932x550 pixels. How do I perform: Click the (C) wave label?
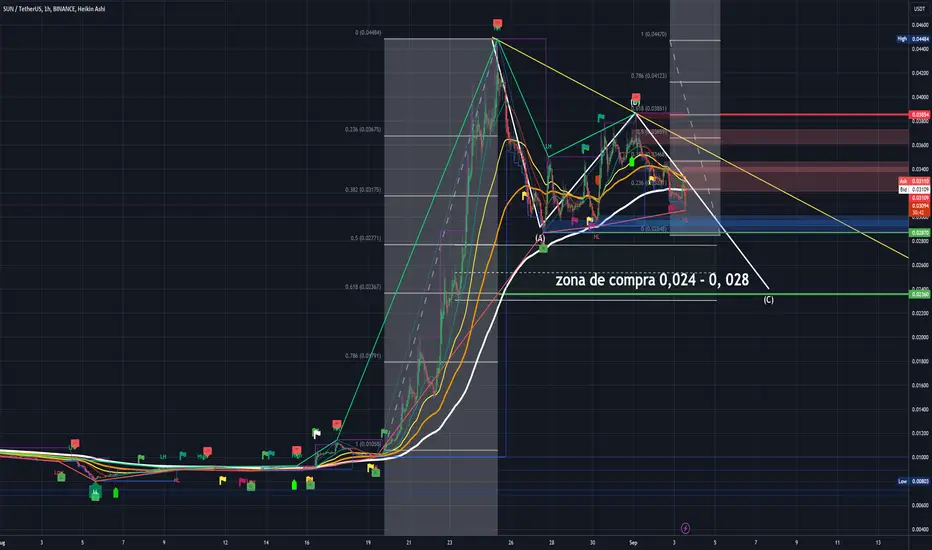coord(769,300)
